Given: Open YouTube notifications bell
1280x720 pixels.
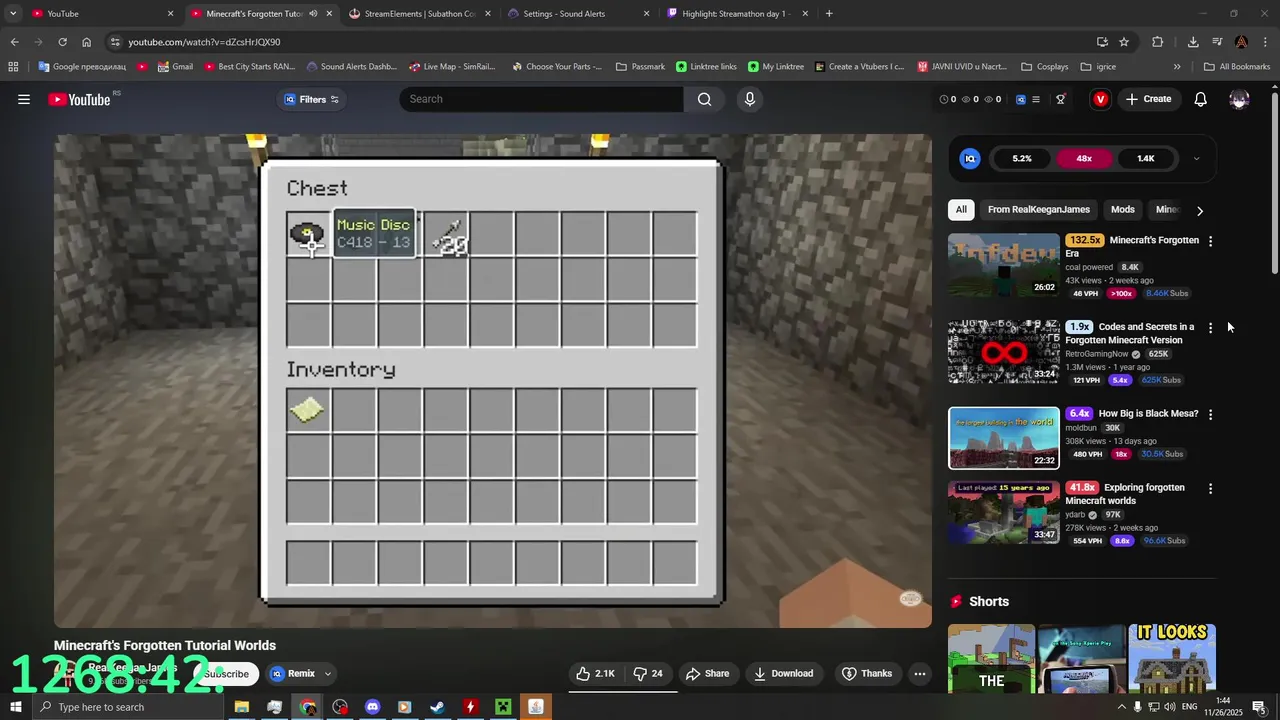Looking at the screenshot, I should pos(1201,99).
